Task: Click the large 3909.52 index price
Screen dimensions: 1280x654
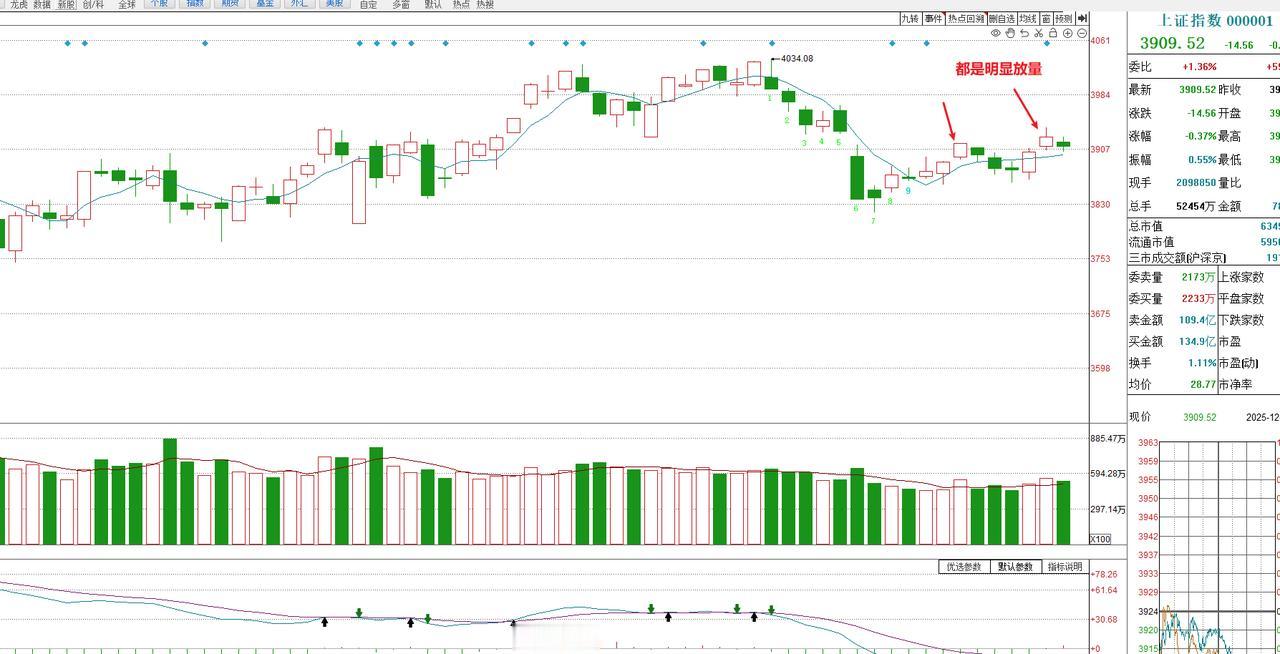Action: coord(1172,43)
